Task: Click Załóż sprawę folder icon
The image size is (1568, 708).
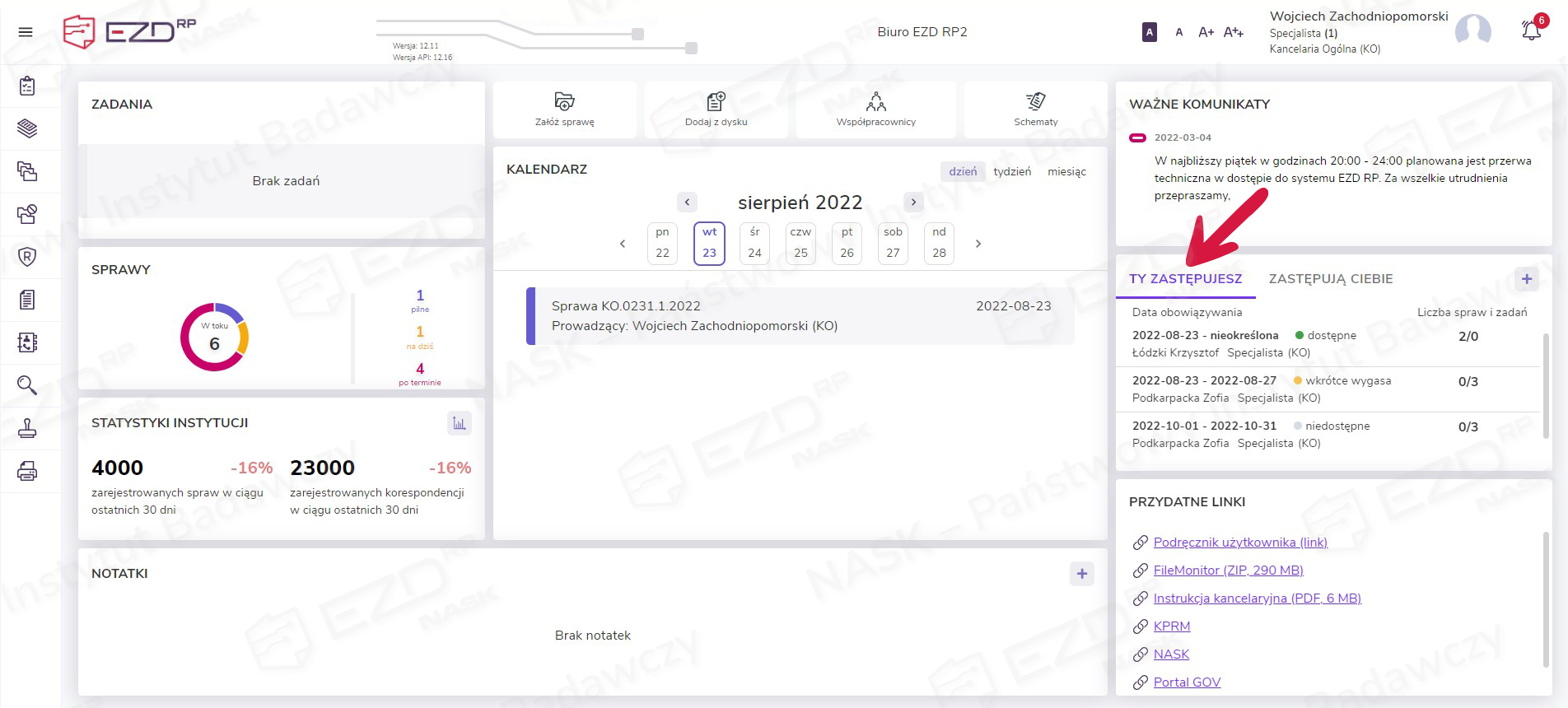Action: [x=564, y=102]
